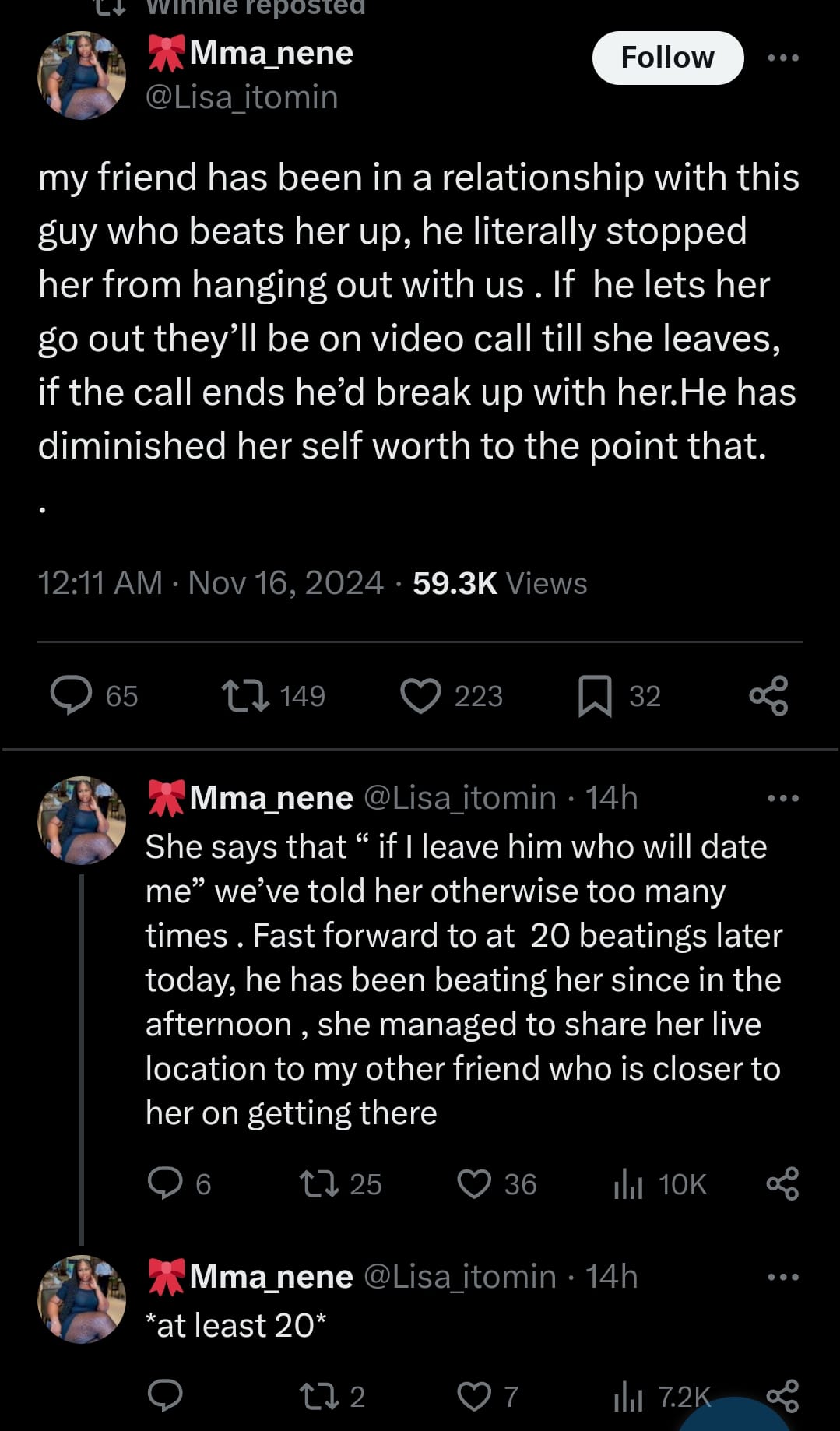Open more options for main post

[x=782, y=58]
